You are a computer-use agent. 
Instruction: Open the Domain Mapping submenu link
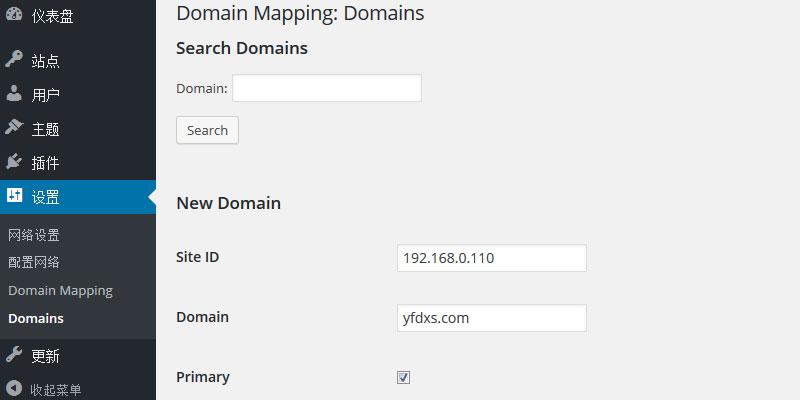60,291
